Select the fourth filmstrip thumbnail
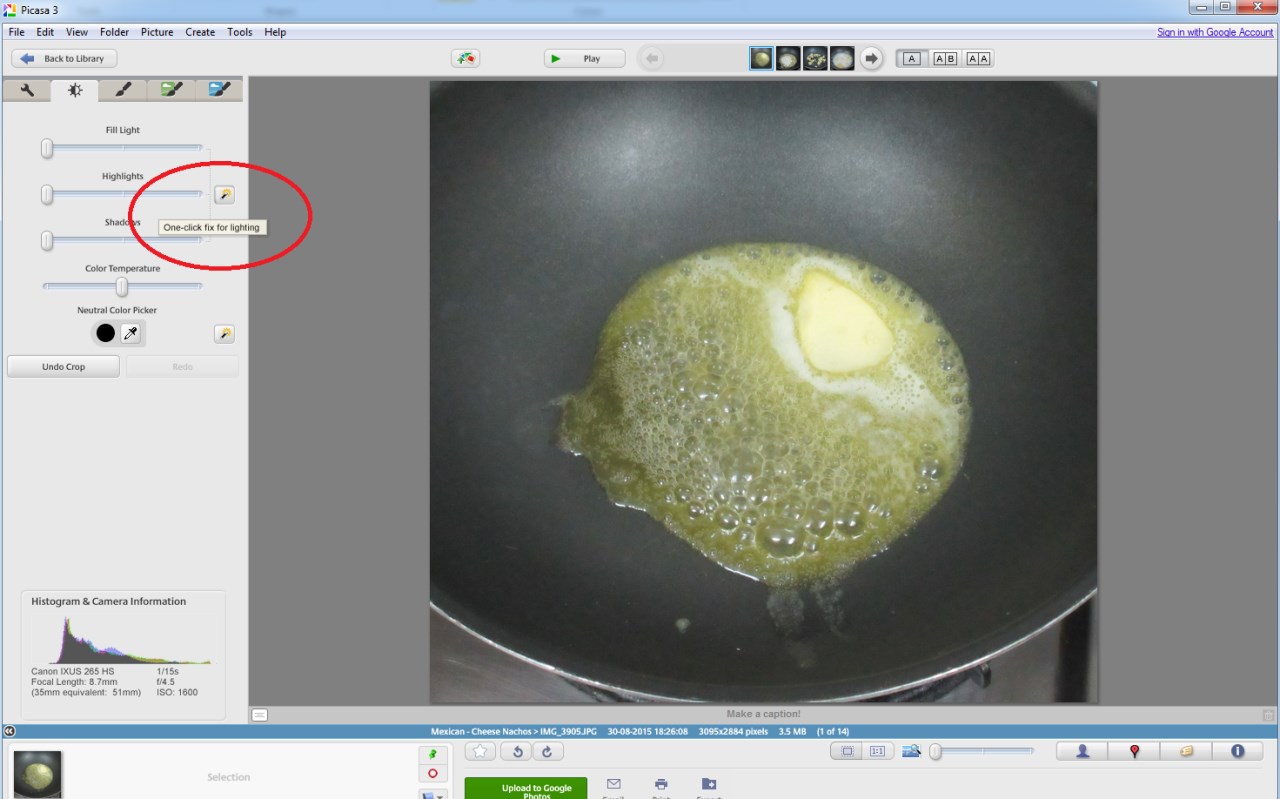 pyautogui.click(x=842, y=59)
